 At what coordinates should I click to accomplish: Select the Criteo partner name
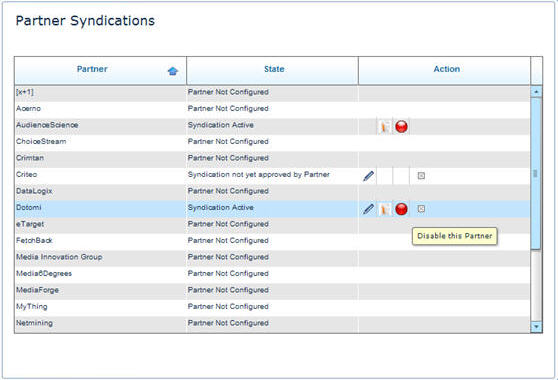26,174
